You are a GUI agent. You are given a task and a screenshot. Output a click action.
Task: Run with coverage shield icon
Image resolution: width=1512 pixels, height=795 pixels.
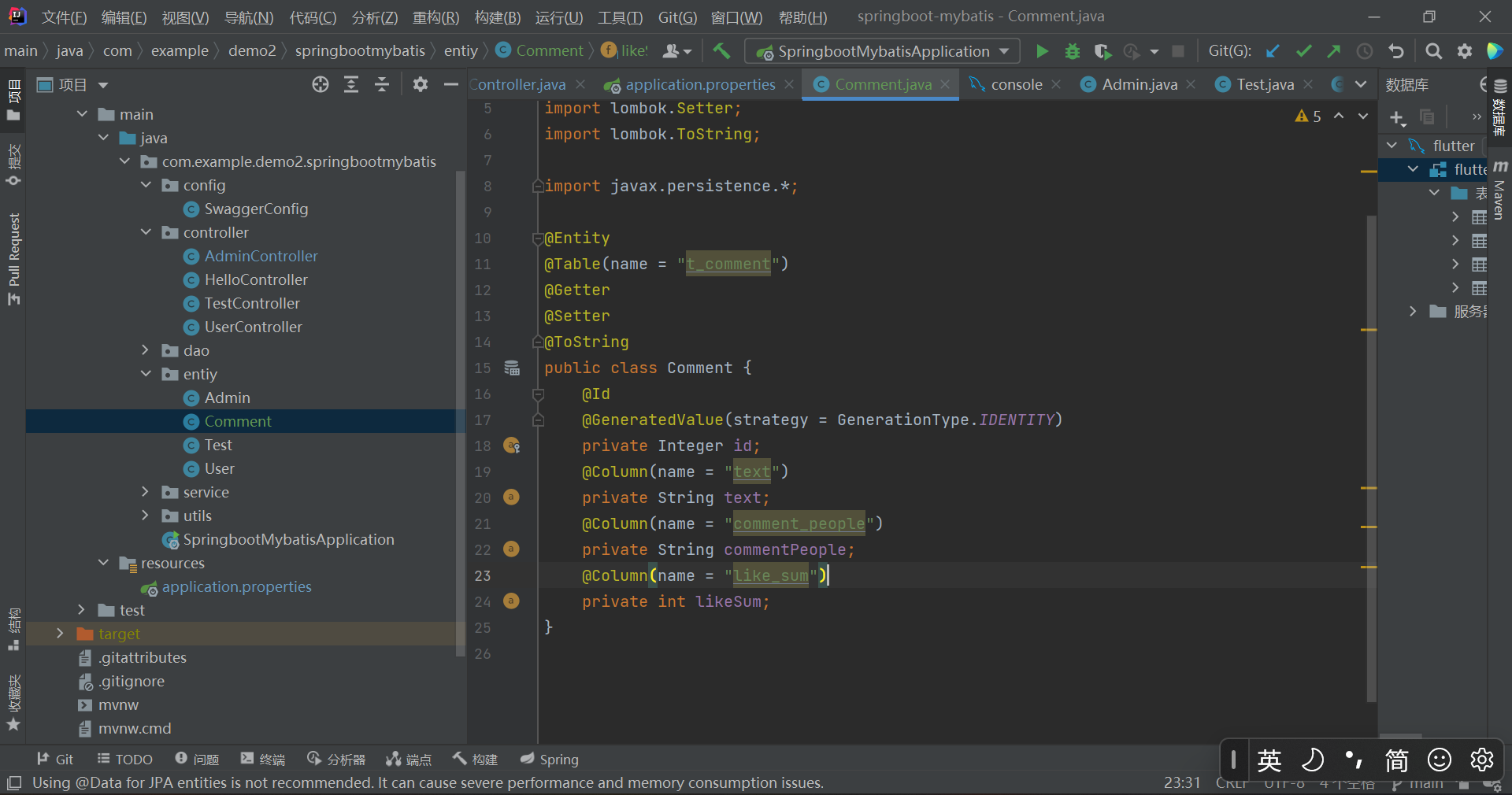(1102, 51)
